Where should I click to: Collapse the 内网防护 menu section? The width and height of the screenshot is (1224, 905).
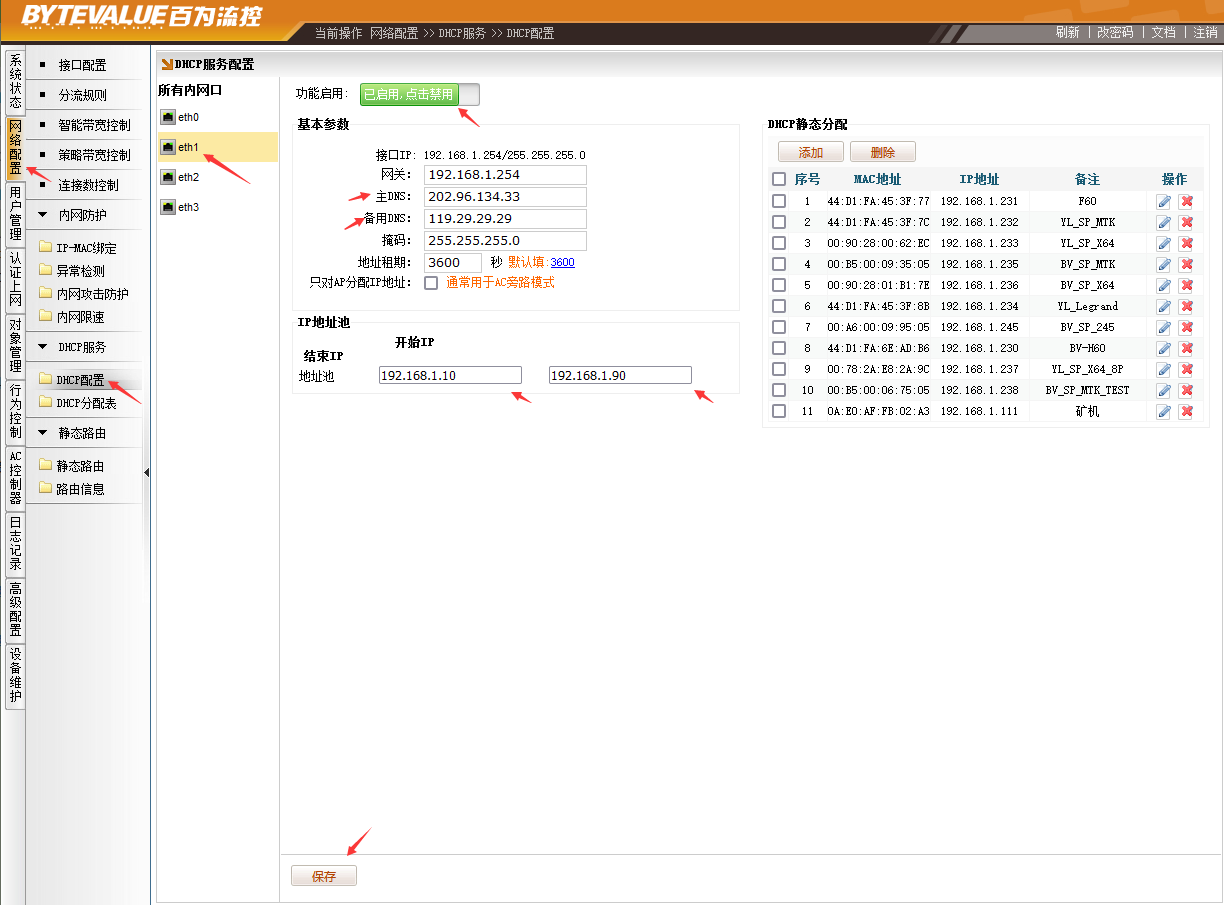pos(43,215)
